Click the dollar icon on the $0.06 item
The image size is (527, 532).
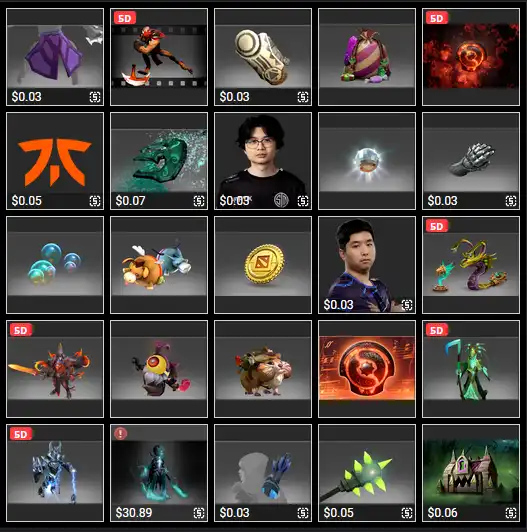click(511, 513)
